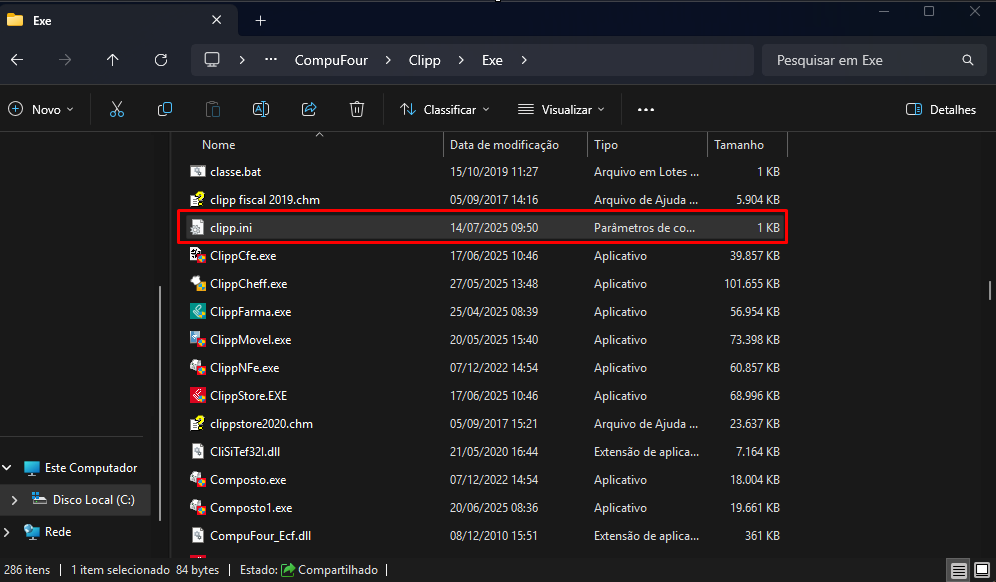
Task: Click the Delete trash can icon
Action: pyautogui.click(x=357, y=109)
